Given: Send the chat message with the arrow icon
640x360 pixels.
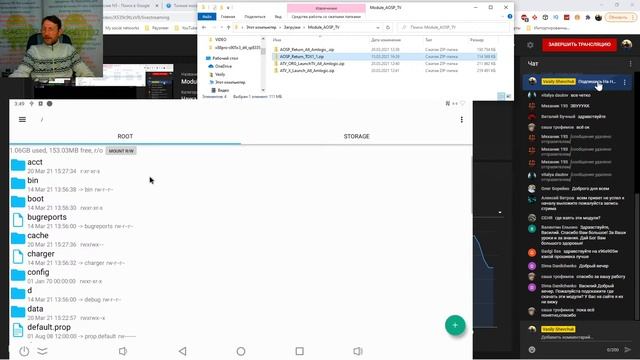Looking at the screenshot, I should tap(628, 349).
